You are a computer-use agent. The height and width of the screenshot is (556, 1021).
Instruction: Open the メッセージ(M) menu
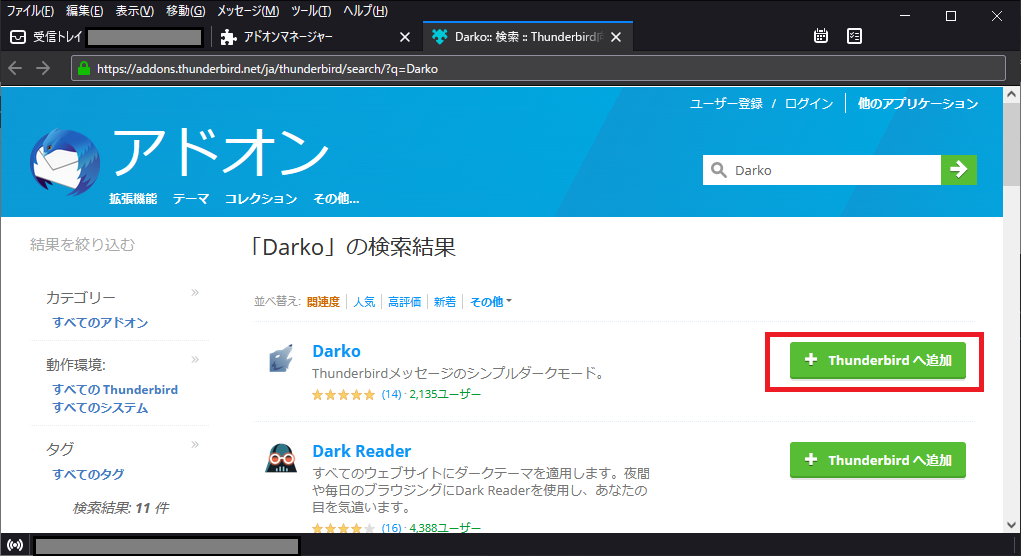[248, 10]
